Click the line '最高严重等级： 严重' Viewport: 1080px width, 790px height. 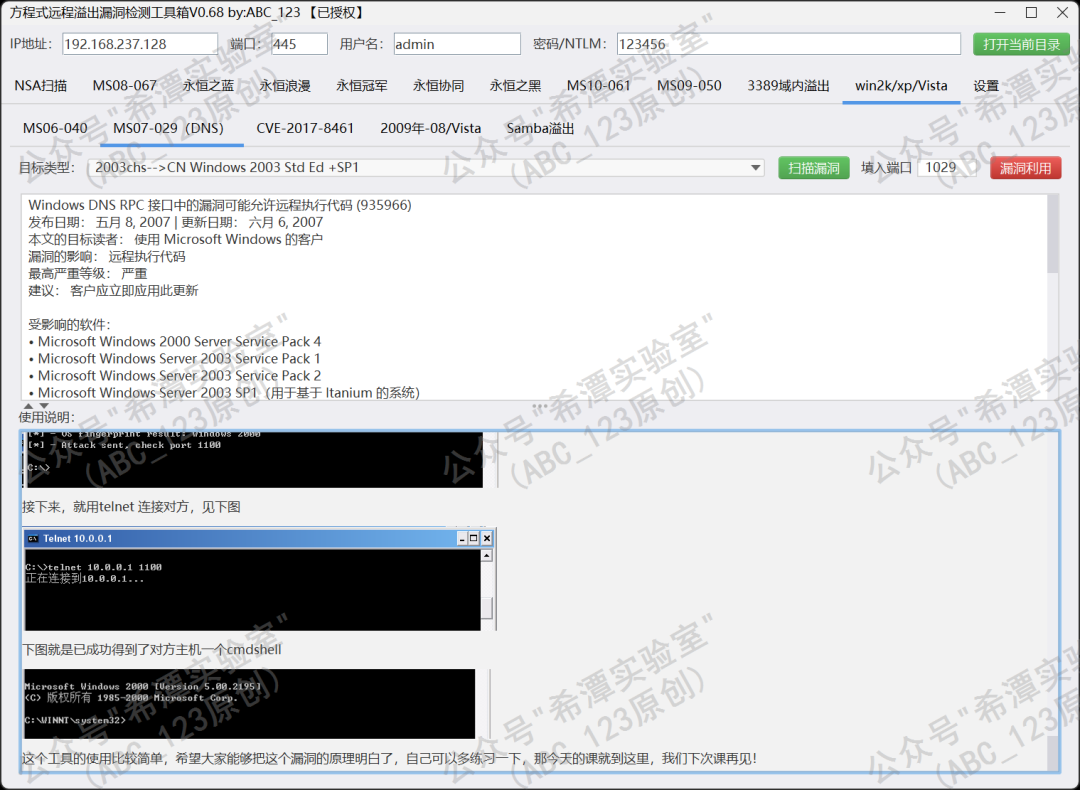pos(87,273)
